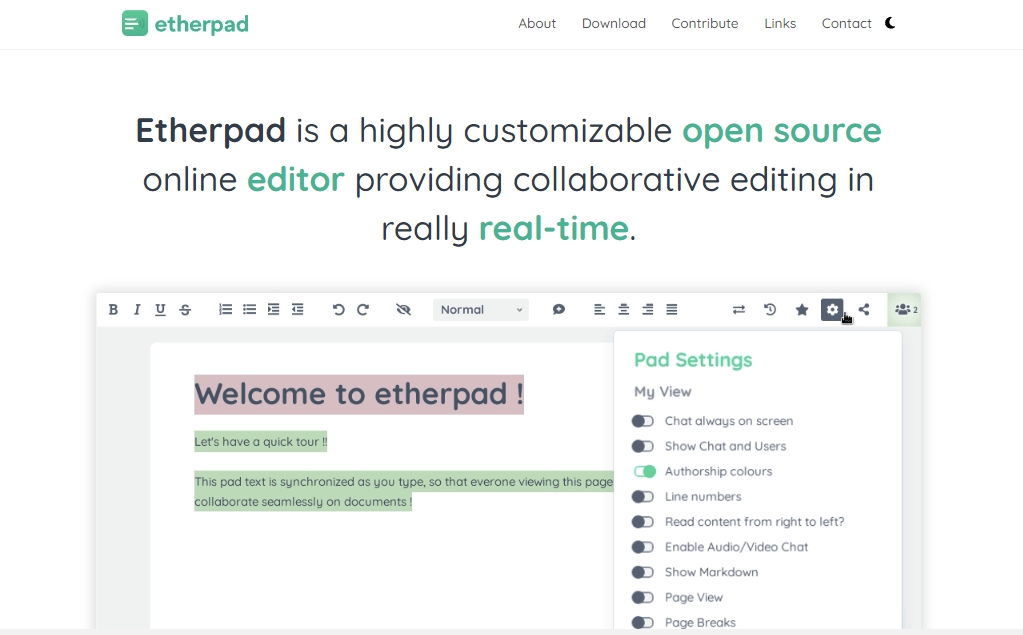Click the 'Pad Settings' panel title
1023x635 pixels.
693,360
